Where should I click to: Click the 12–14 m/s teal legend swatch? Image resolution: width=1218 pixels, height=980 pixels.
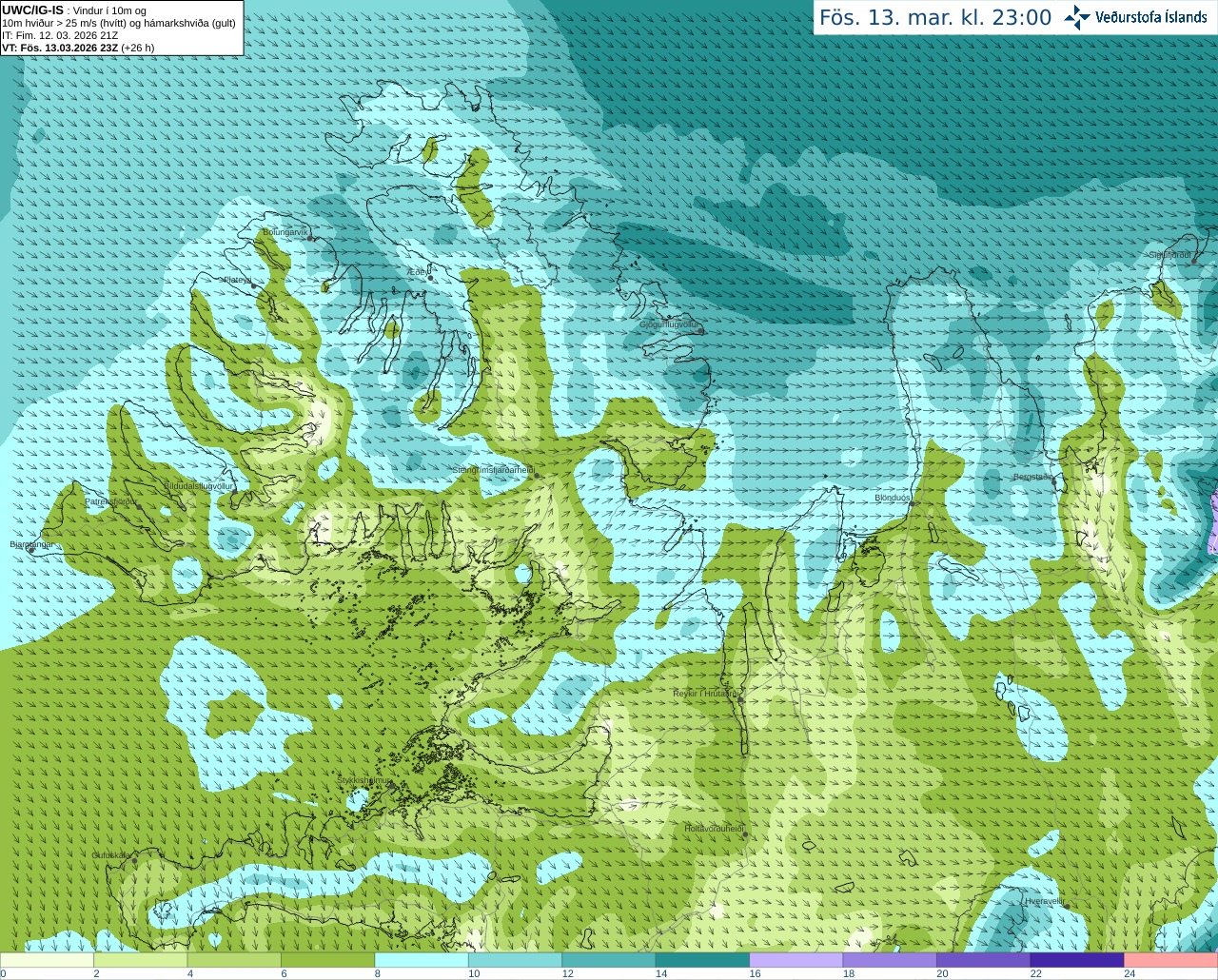(609, 960)
